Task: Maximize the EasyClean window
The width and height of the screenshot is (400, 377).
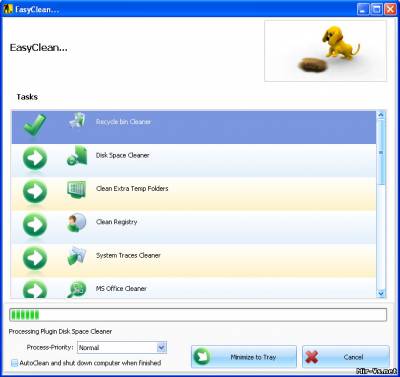Action: click(x=377, y=9)
